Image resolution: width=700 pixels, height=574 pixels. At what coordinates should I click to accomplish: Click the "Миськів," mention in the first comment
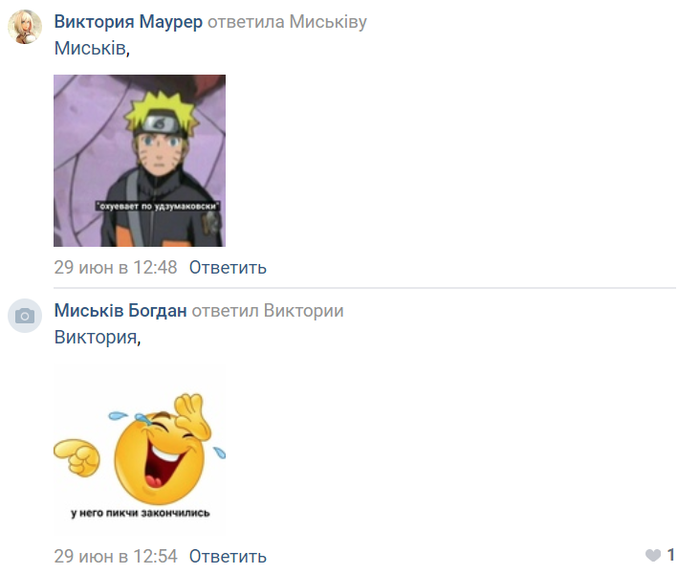[x=92, y=48]
